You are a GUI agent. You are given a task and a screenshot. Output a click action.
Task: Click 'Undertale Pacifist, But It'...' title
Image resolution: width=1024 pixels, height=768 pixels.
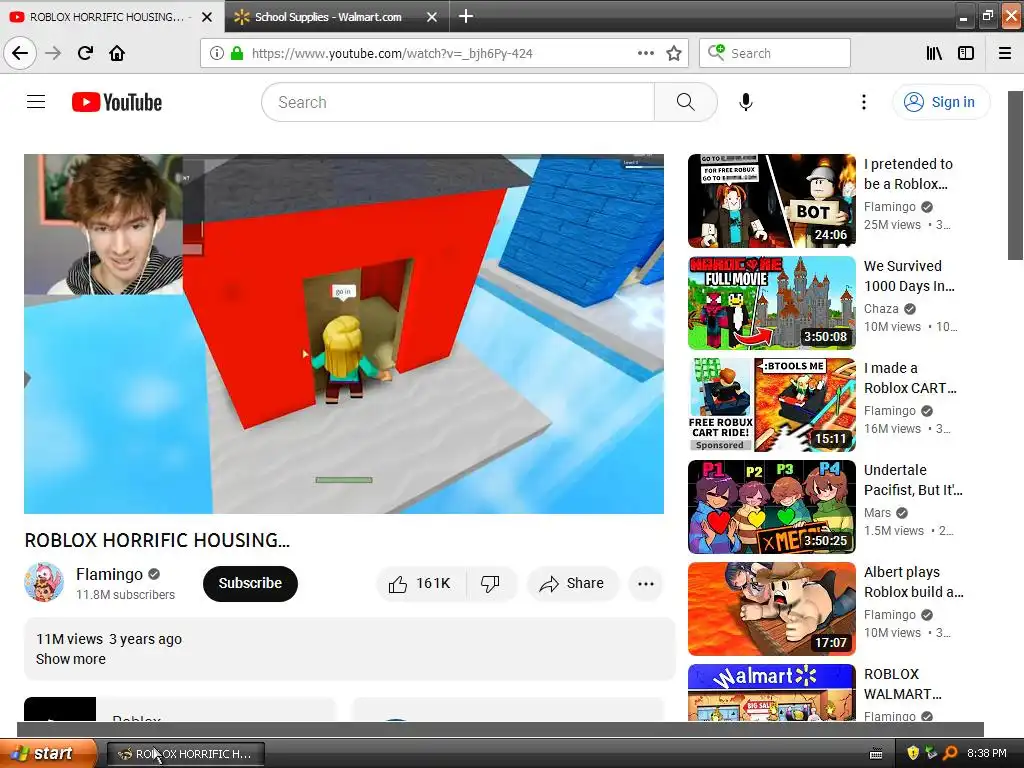[913, 480]
